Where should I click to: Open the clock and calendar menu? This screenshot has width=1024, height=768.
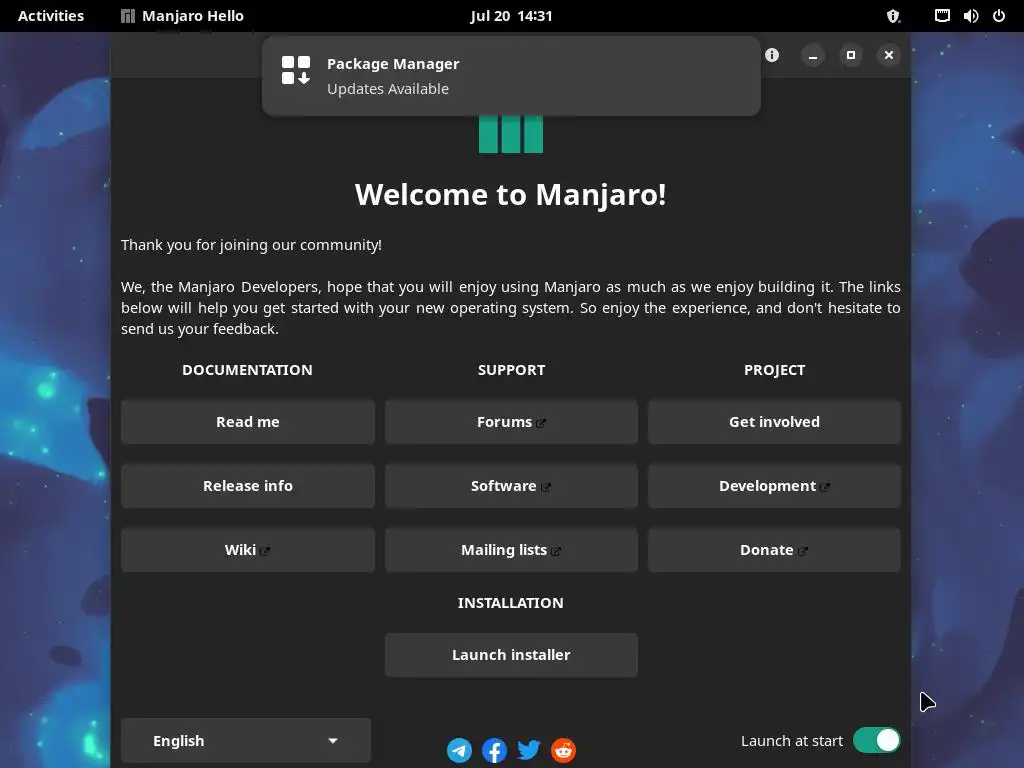[511, 16]
